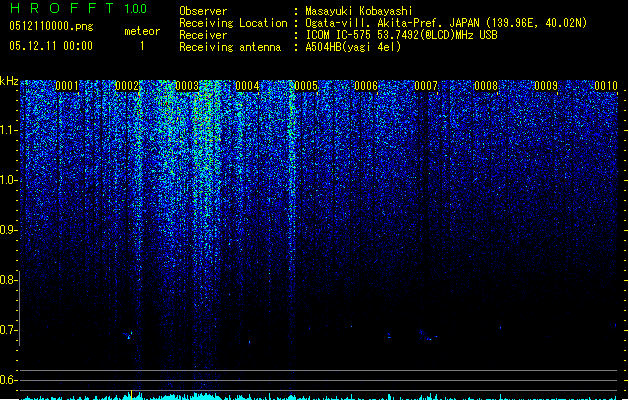Click the Ogata-vill. Akita-Pref. JAPAN location text
Screen dimensions: 629x400
pyautogui.click(x=446, y=23)
